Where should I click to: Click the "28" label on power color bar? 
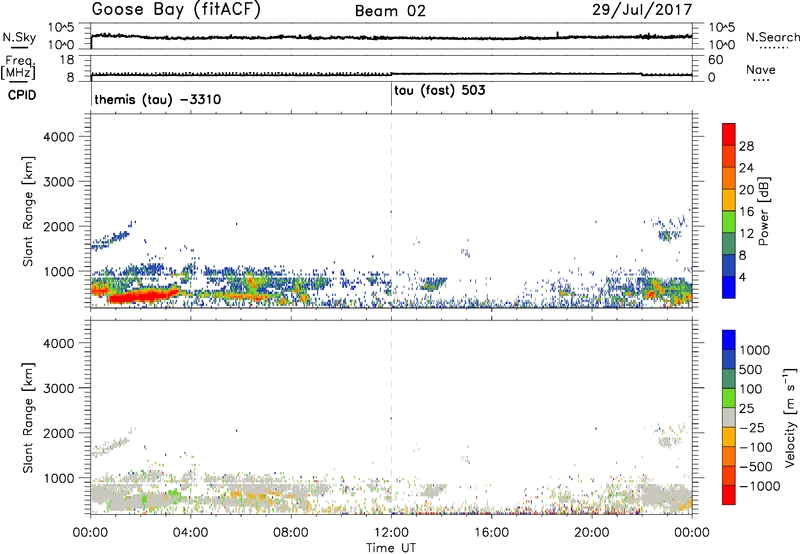pos(746,146)
